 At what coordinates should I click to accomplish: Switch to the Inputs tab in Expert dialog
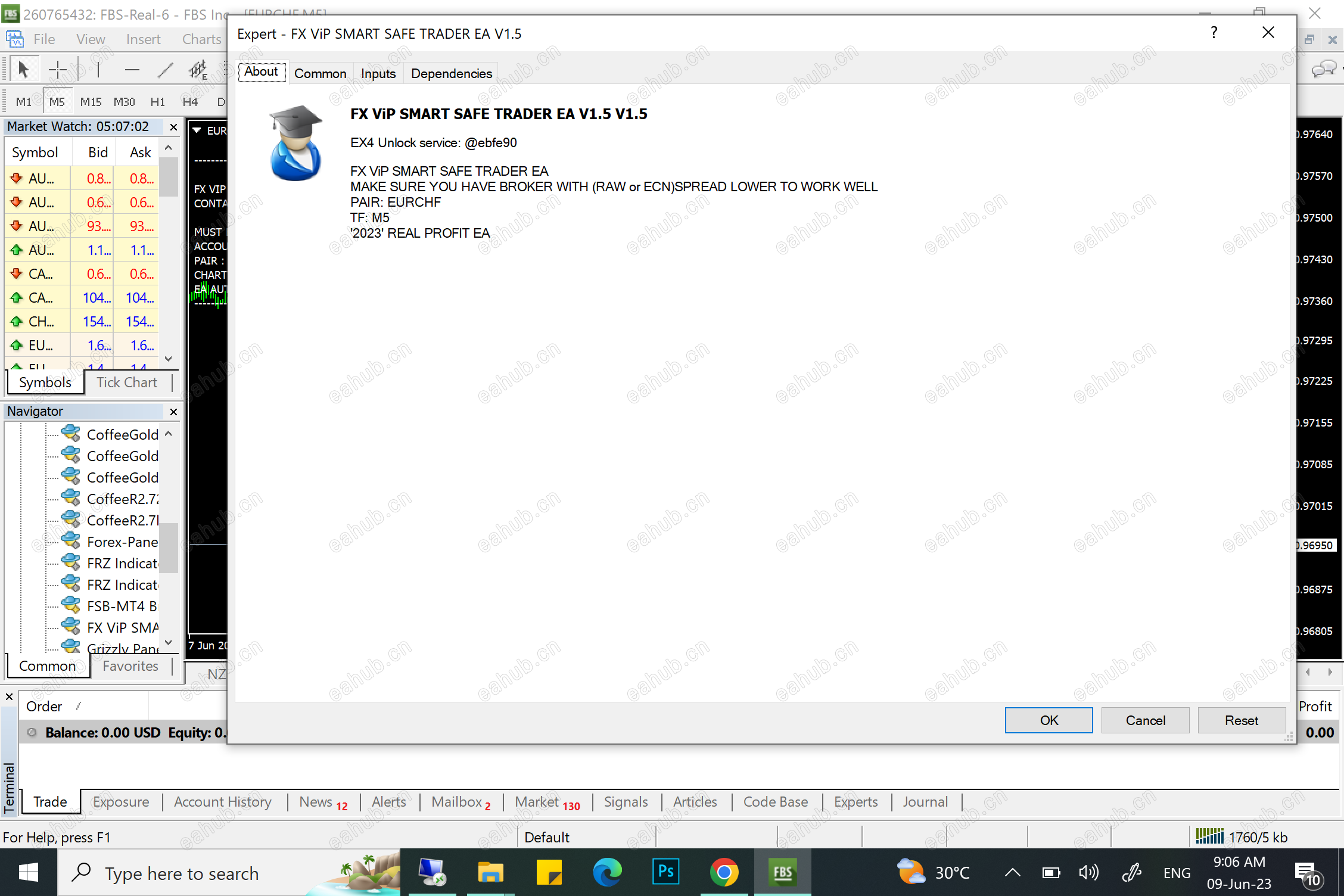click(x=378, y=73)
